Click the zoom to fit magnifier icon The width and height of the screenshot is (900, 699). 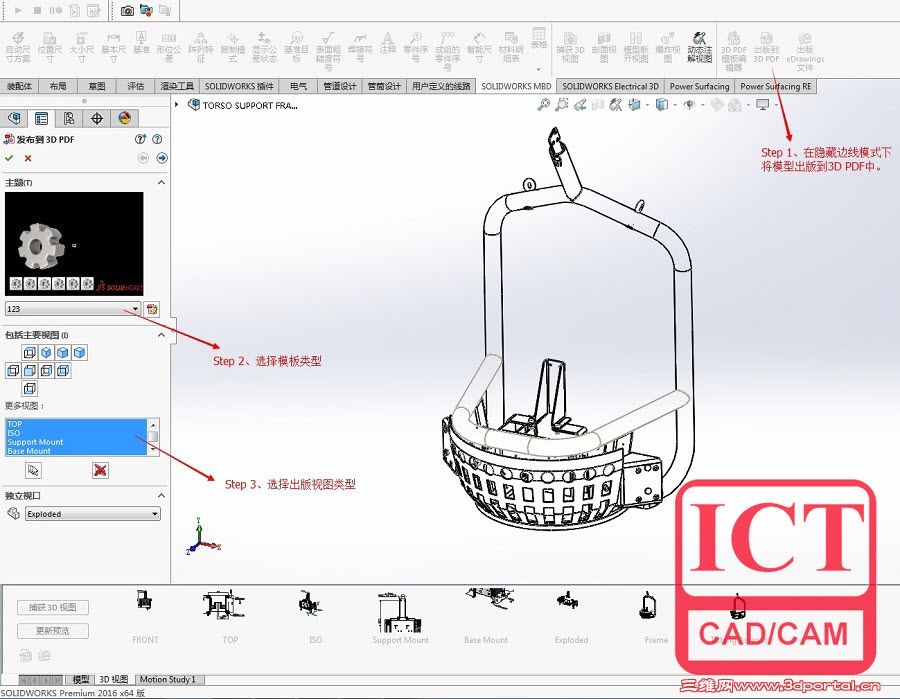(543, 104)
